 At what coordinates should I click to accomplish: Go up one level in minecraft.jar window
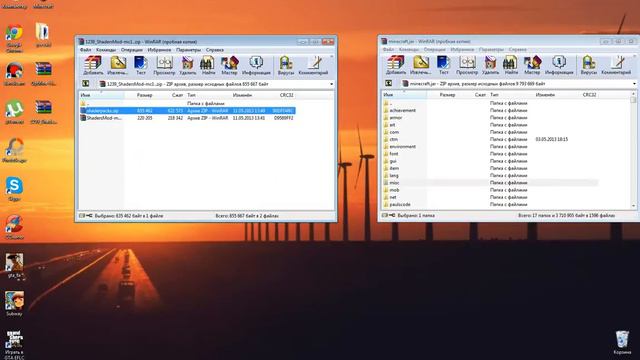[x=388, y=83]
